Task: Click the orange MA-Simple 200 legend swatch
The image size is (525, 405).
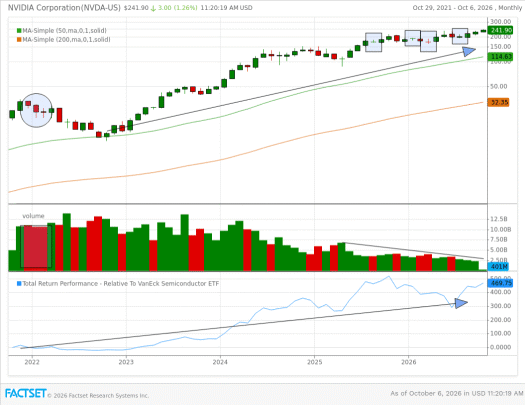Action: coord(19,40)
